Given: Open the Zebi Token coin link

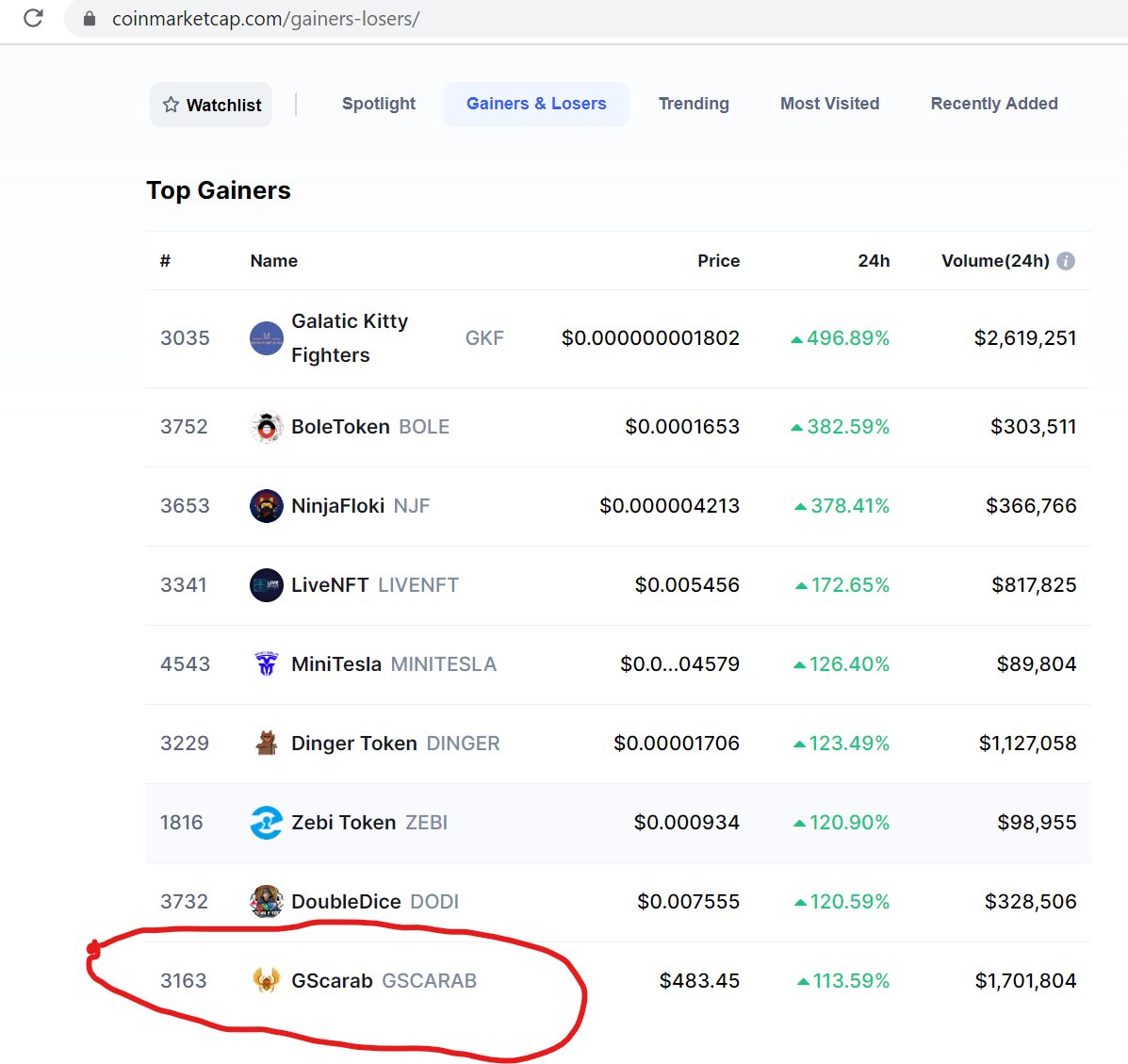Looking at the screenshot, I should coord(343,823).
